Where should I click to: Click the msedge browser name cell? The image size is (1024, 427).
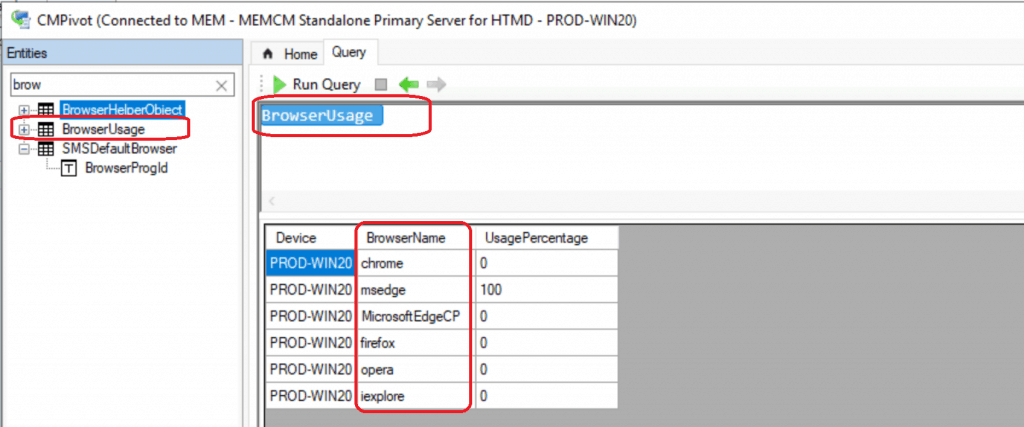pyautogui.click(x=416, y=290)
